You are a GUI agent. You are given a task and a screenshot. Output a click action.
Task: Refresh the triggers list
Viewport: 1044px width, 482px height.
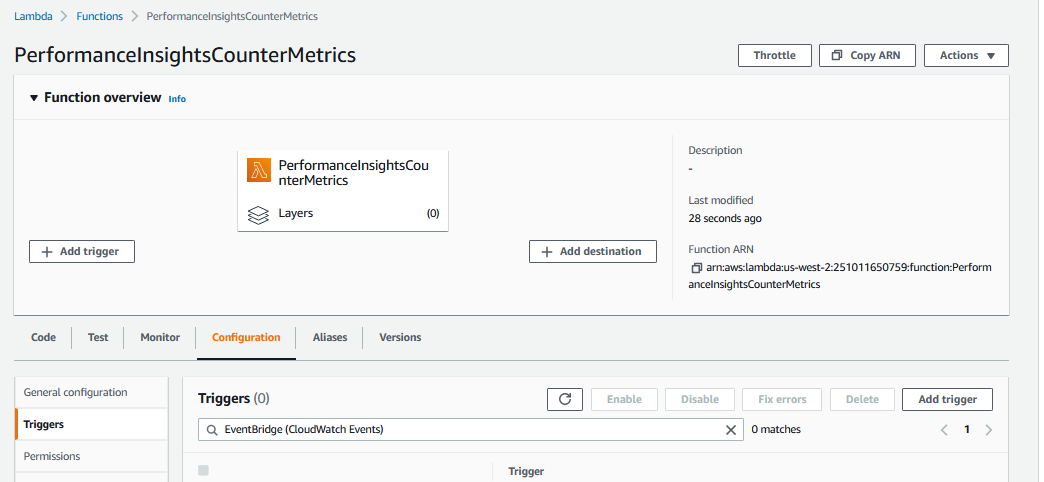tap(565, 399)
